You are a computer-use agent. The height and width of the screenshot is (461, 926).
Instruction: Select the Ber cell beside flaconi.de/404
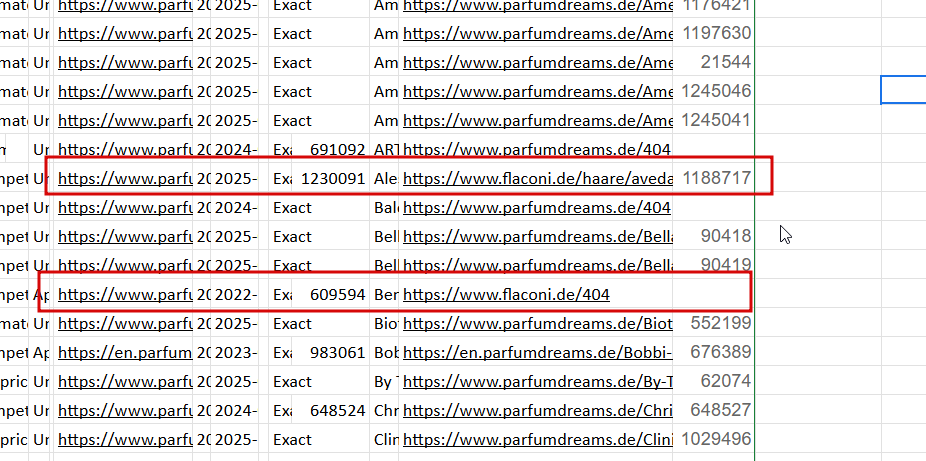pos(385,294)
